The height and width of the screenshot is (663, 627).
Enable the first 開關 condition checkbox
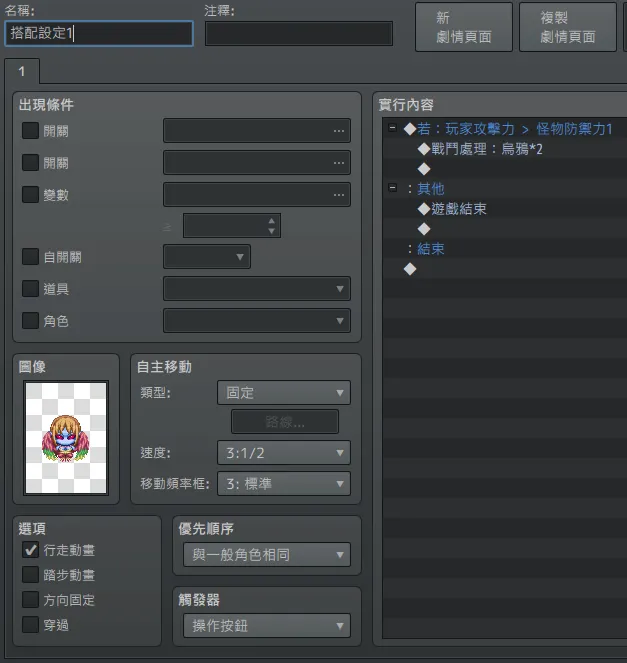(x=30, y=131)
